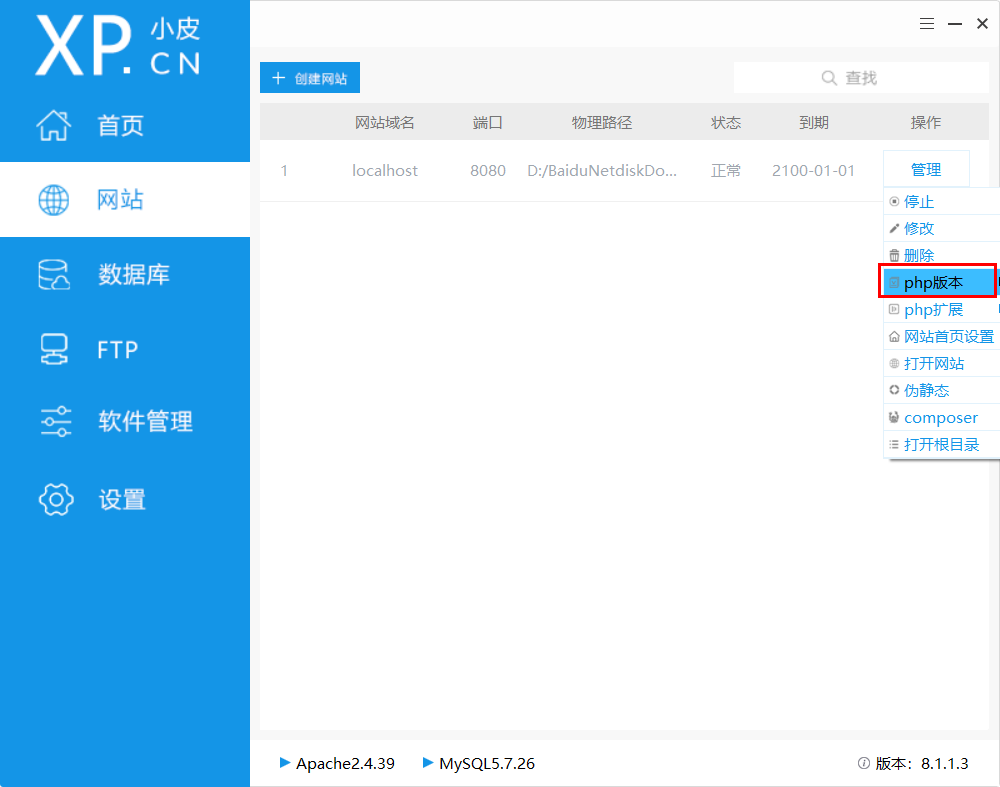Click the stop icon beside 停止
The image size is (1000, 787).
pyautogui.click(x=894, y=202)
